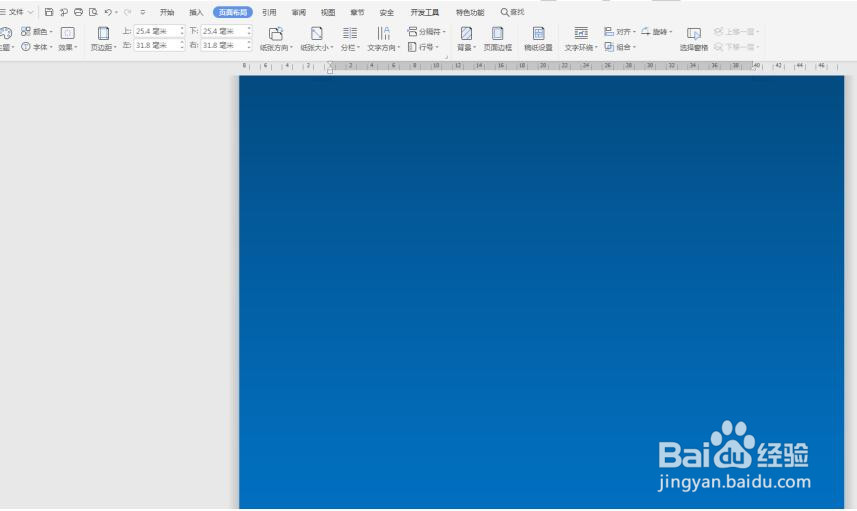
Task: Increase top margin with stepper up arrow
Action: tap(182, 28)
